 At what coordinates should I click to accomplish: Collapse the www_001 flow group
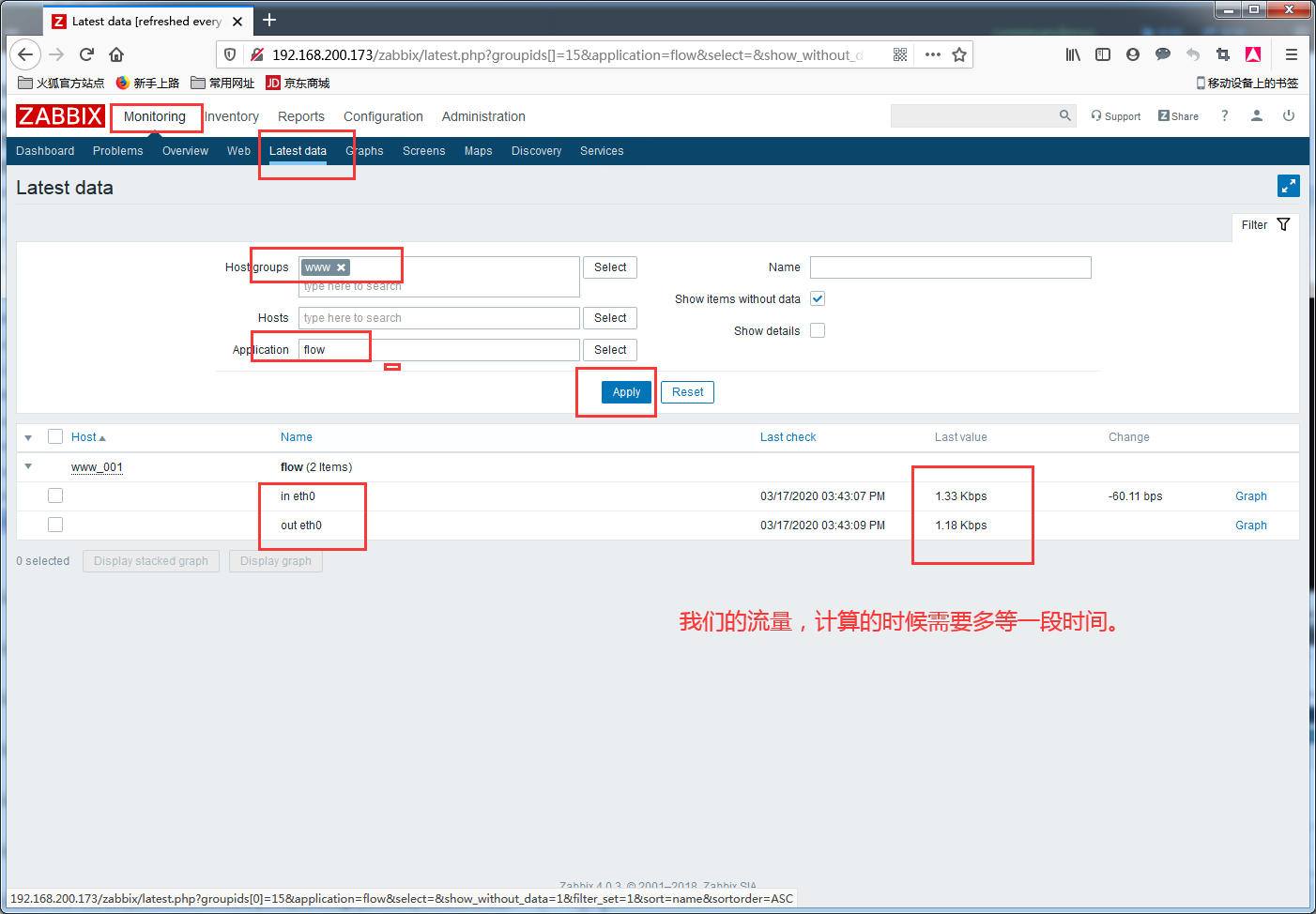(x=28, y=466)
